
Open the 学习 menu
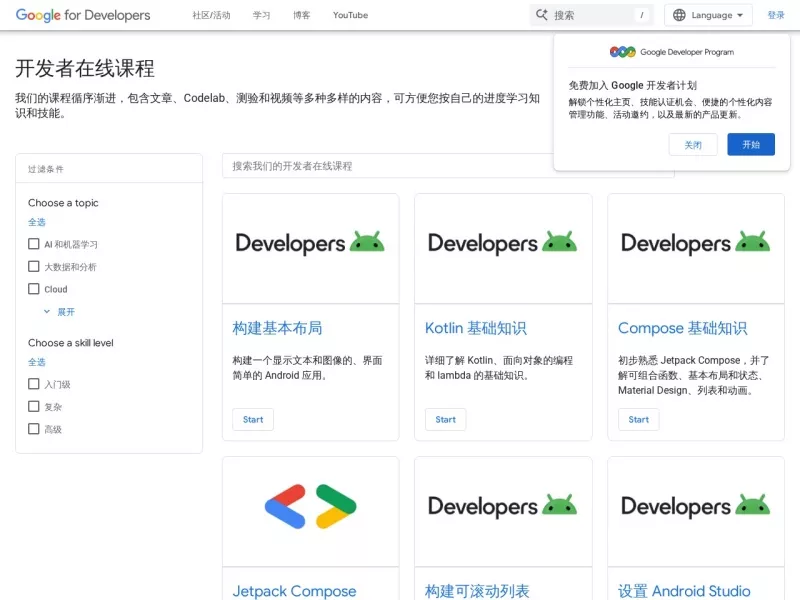point(261,15)
